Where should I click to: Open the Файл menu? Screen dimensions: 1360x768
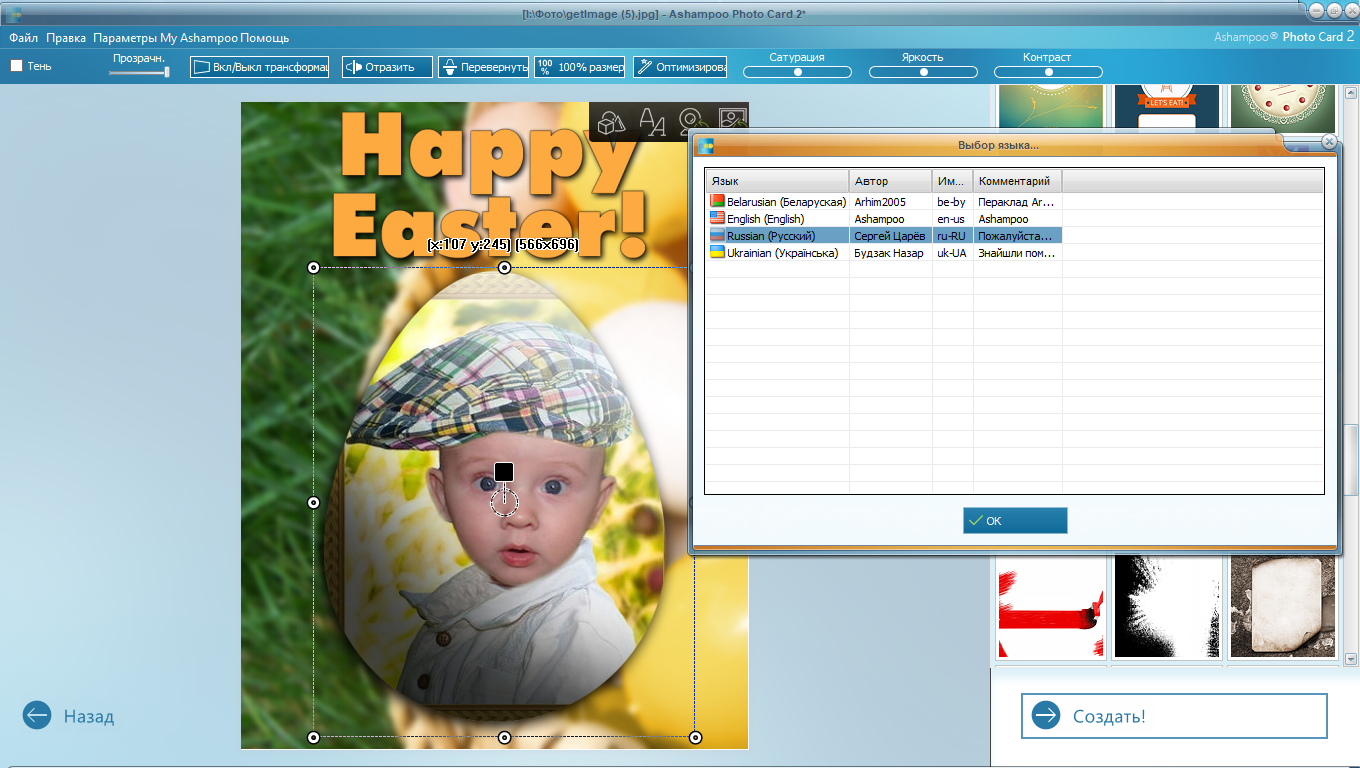[x=24, y=38]
